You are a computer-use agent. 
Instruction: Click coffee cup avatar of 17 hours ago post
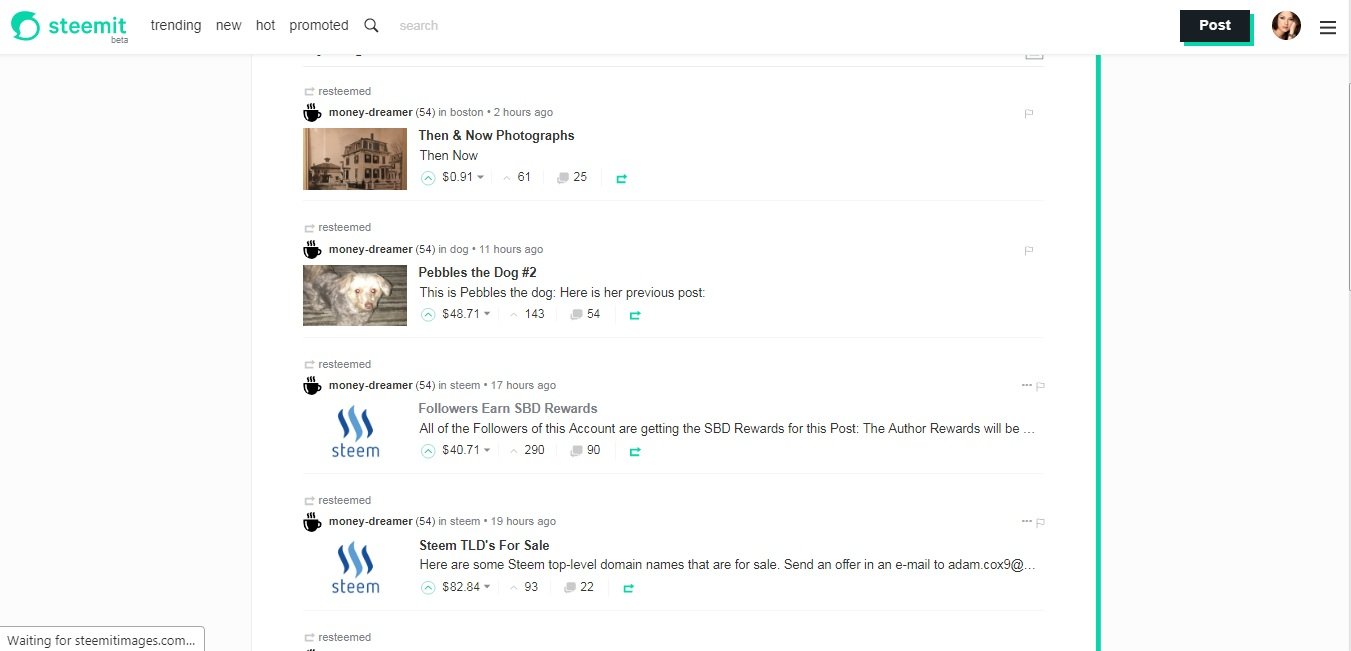tap(313, 385)
